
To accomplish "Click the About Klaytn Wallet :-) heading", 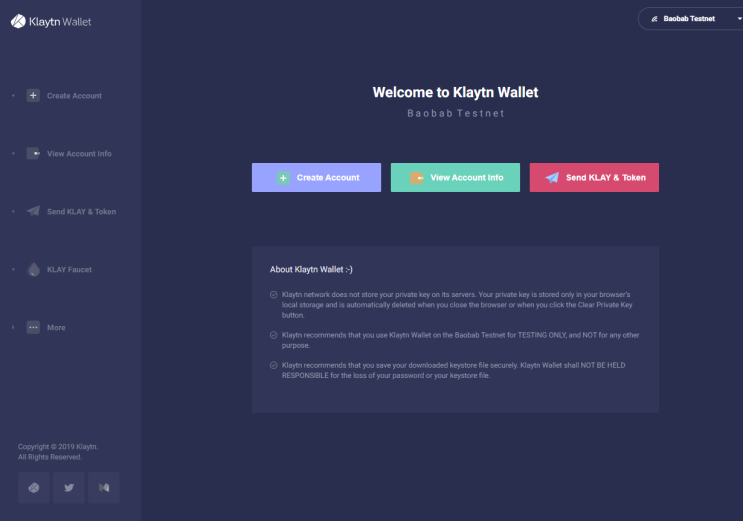I will (x=311, y=269).
